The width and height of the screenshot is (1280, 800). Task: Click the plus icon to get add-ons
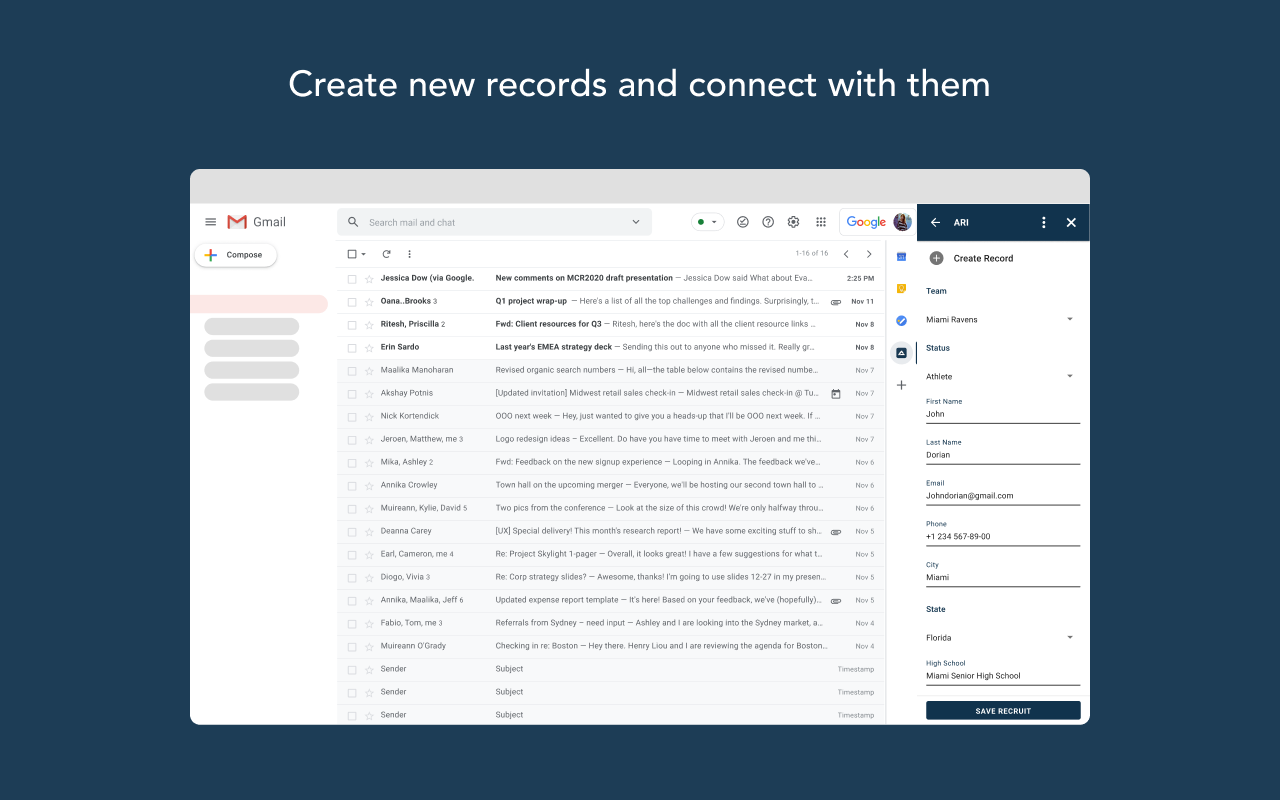pyautogui.click(x=901, y=384)
